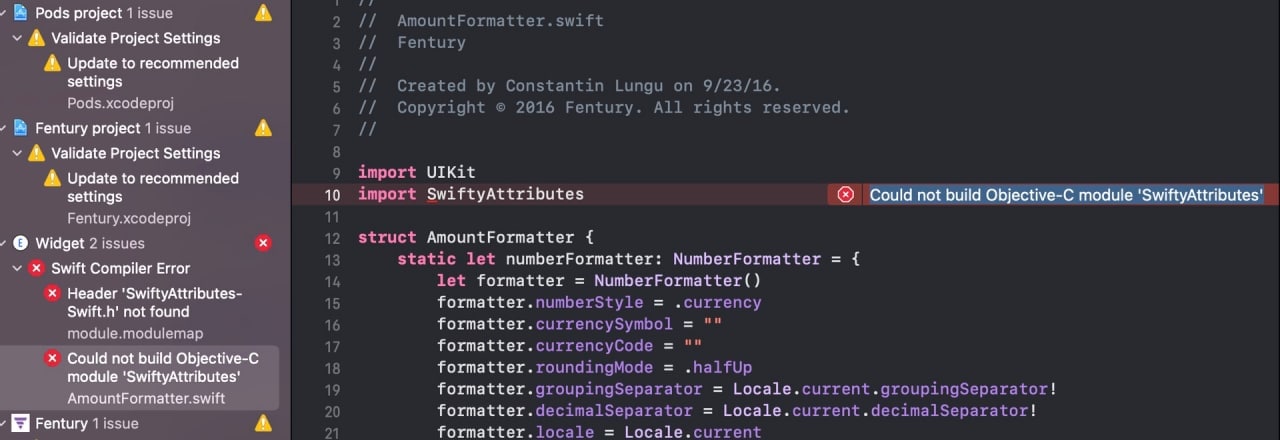Click error icon beside Header not found issue
Viewport: 1280px width, 440px height.
tap(52, 294)
